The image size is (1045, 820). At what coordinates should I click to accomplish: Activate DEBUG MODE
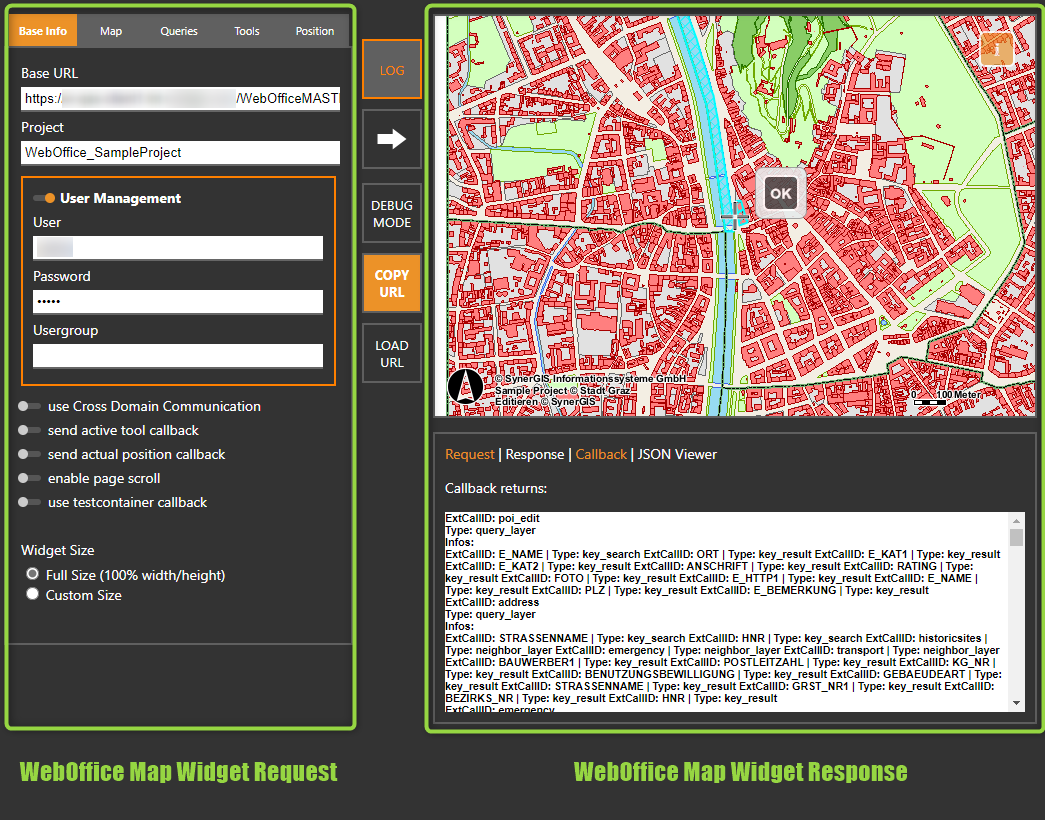391,212
